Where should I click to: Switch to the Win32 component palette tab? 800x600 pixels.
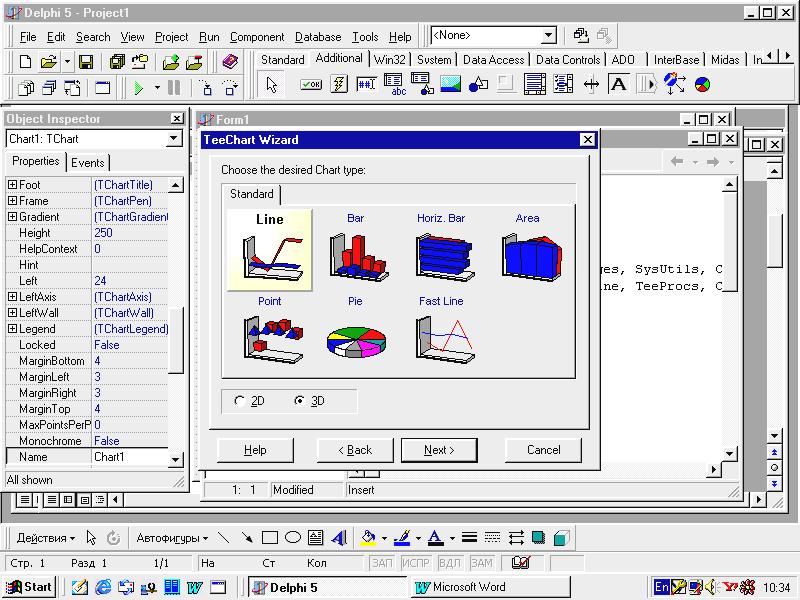point(389,60)
